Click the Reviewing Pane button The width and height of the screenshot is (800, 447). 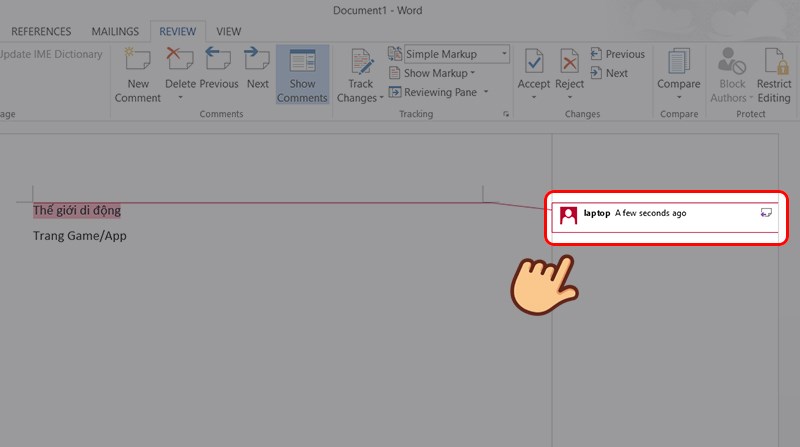(433, 92)
